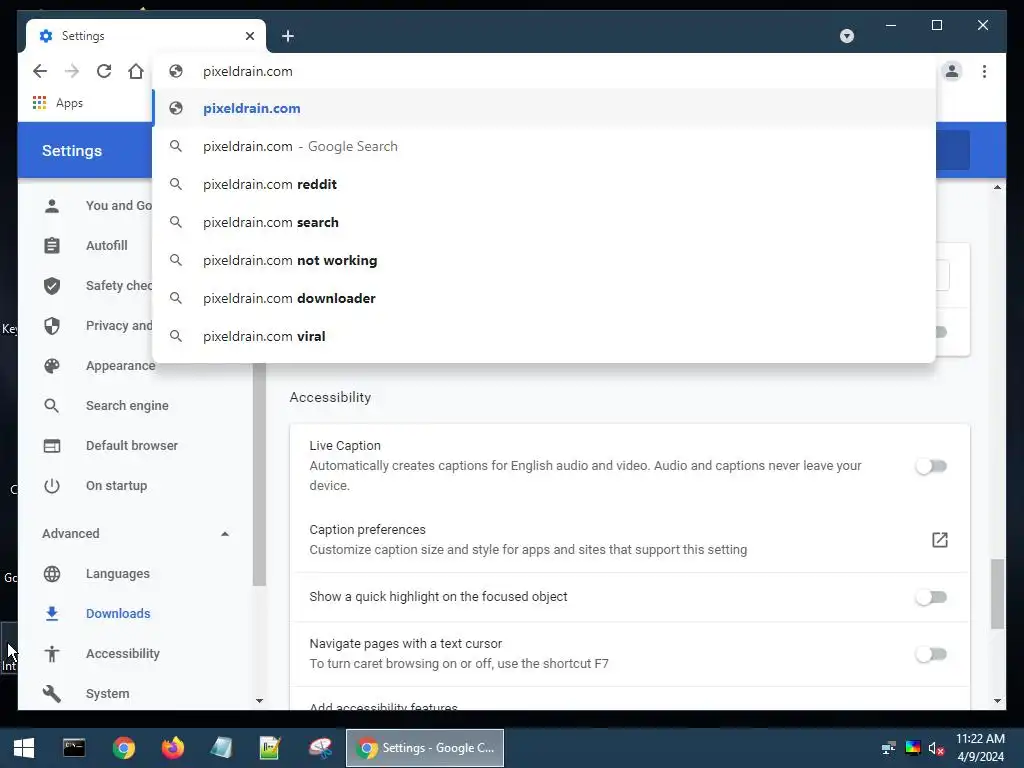Viewport: 1024px width, 768px height.
Task: Open Privacy and security shield icon
Action: click(x=52, y=325)
